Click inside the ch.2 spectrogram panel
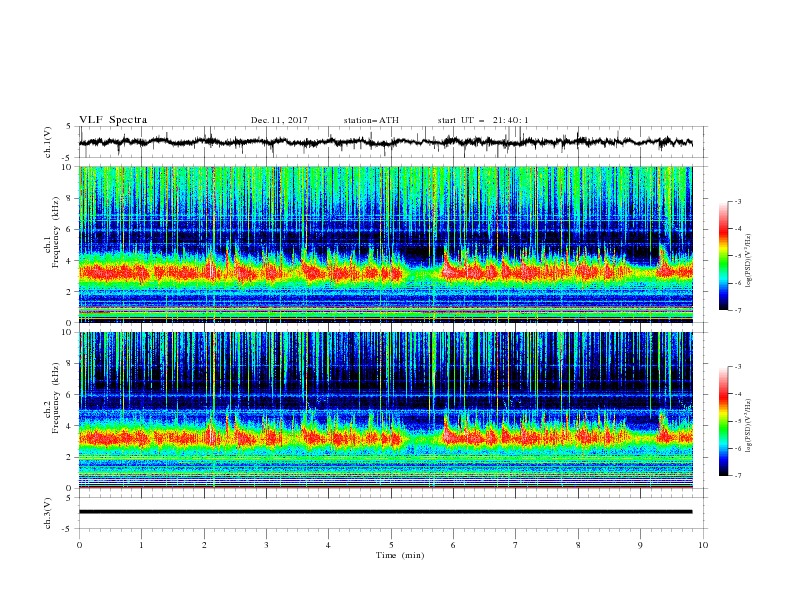This screenshot has width=792, height=612. click(x=386, y=410)
